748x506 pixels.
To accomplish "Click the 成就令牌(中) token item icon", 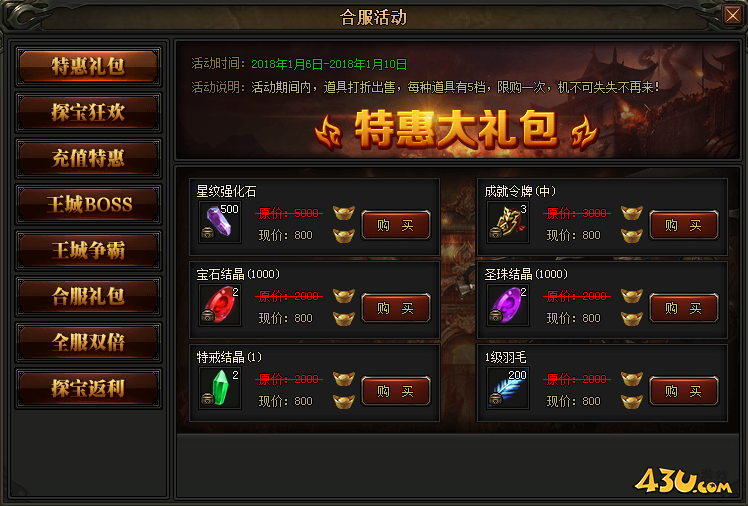I will (x=508, y=222).
